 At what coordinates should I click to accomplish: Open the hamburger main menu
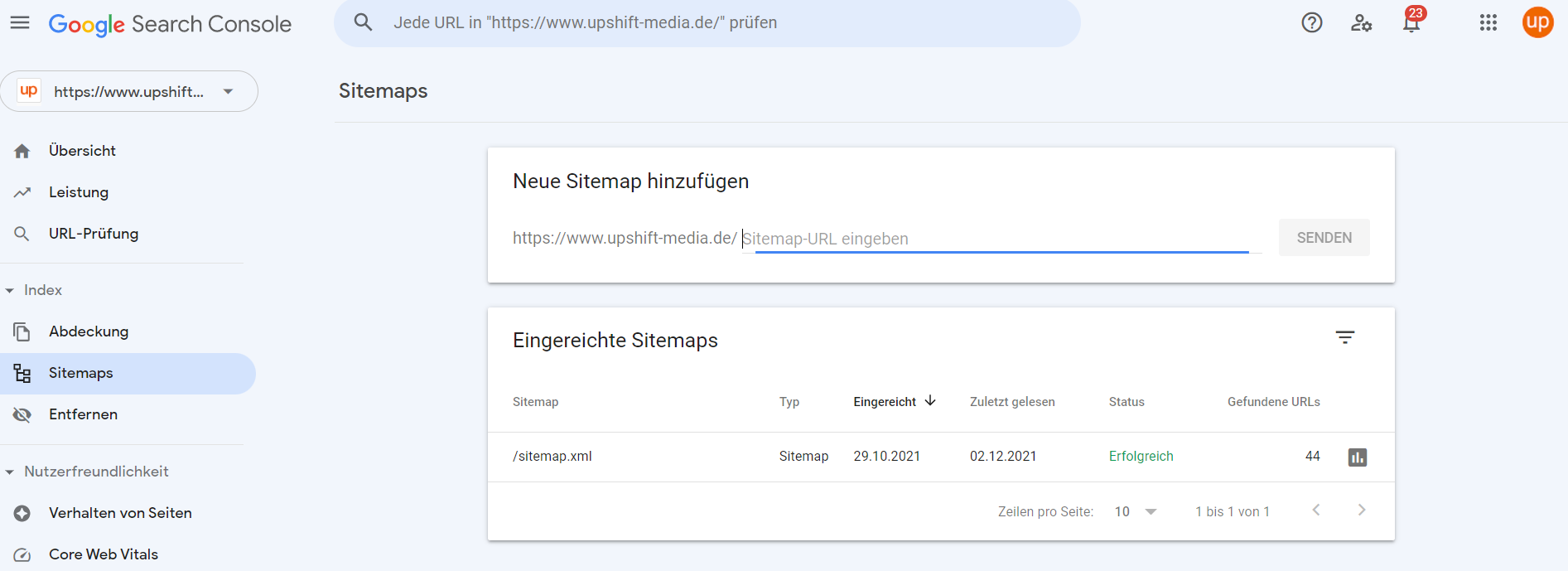pyautogui.click(x=20, y=22)
